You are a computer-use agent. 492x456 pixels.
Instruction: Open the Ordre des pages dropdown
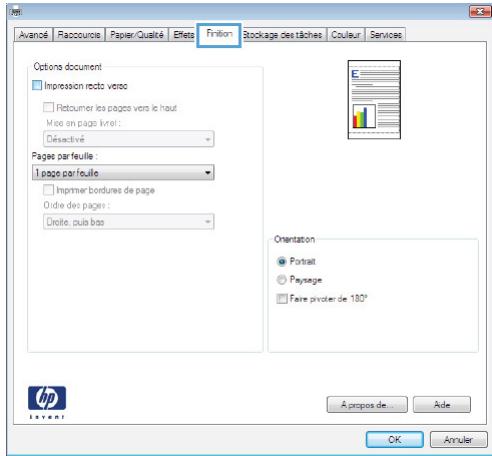(x=128, y=221)
